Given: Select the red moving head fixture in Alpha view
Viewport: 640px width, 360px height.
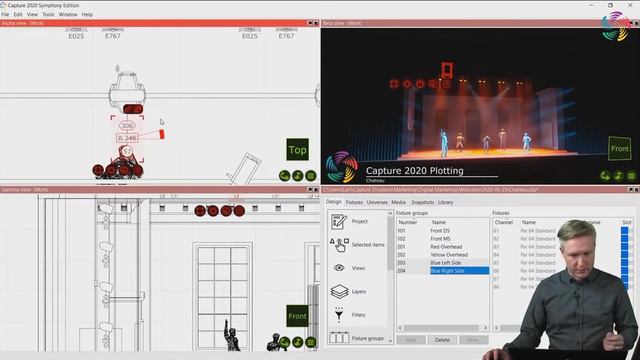Looking at the screenshot, I should click(133, 109).
